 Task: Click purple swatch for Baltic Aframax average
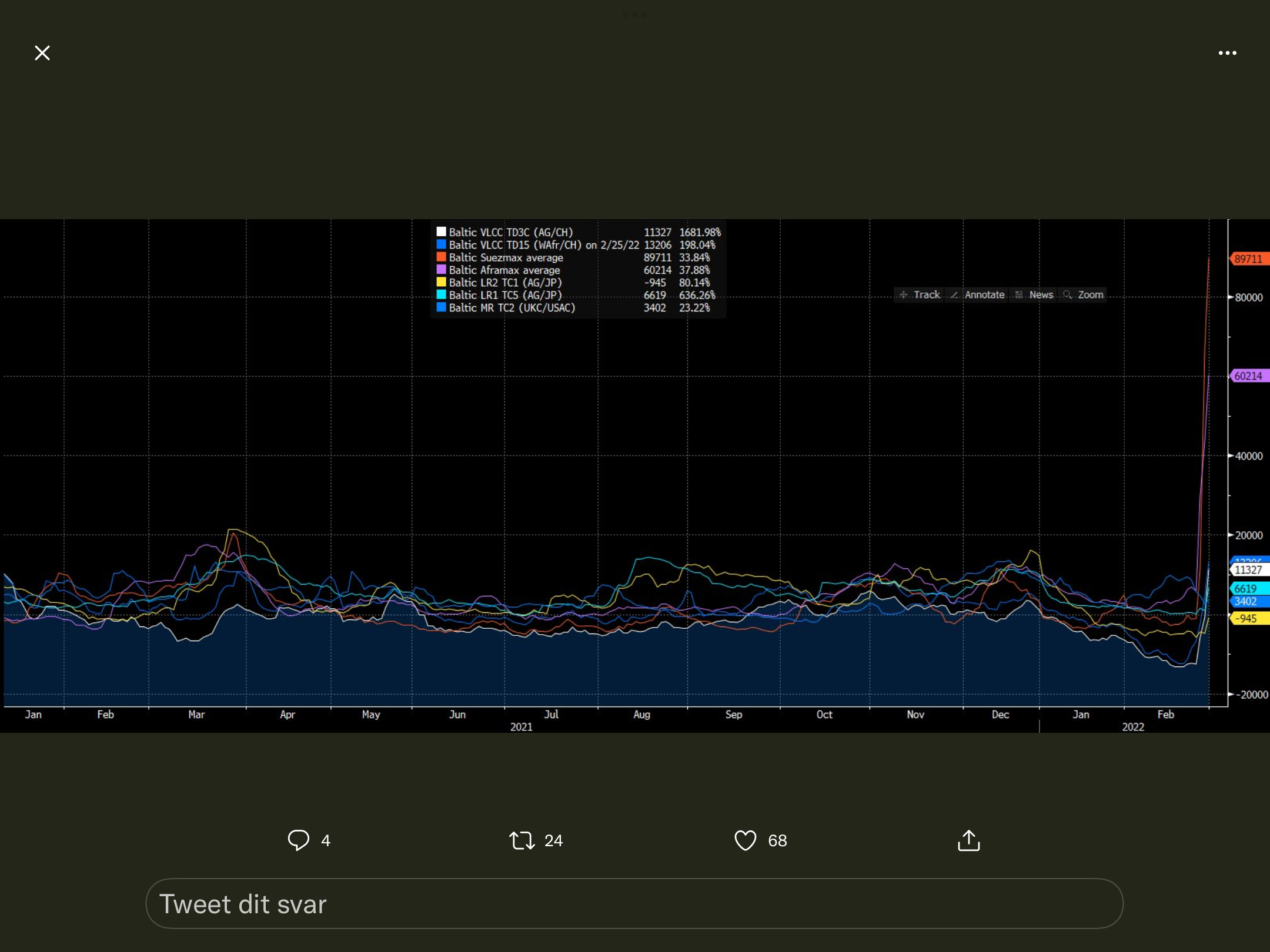coord(441,270)
